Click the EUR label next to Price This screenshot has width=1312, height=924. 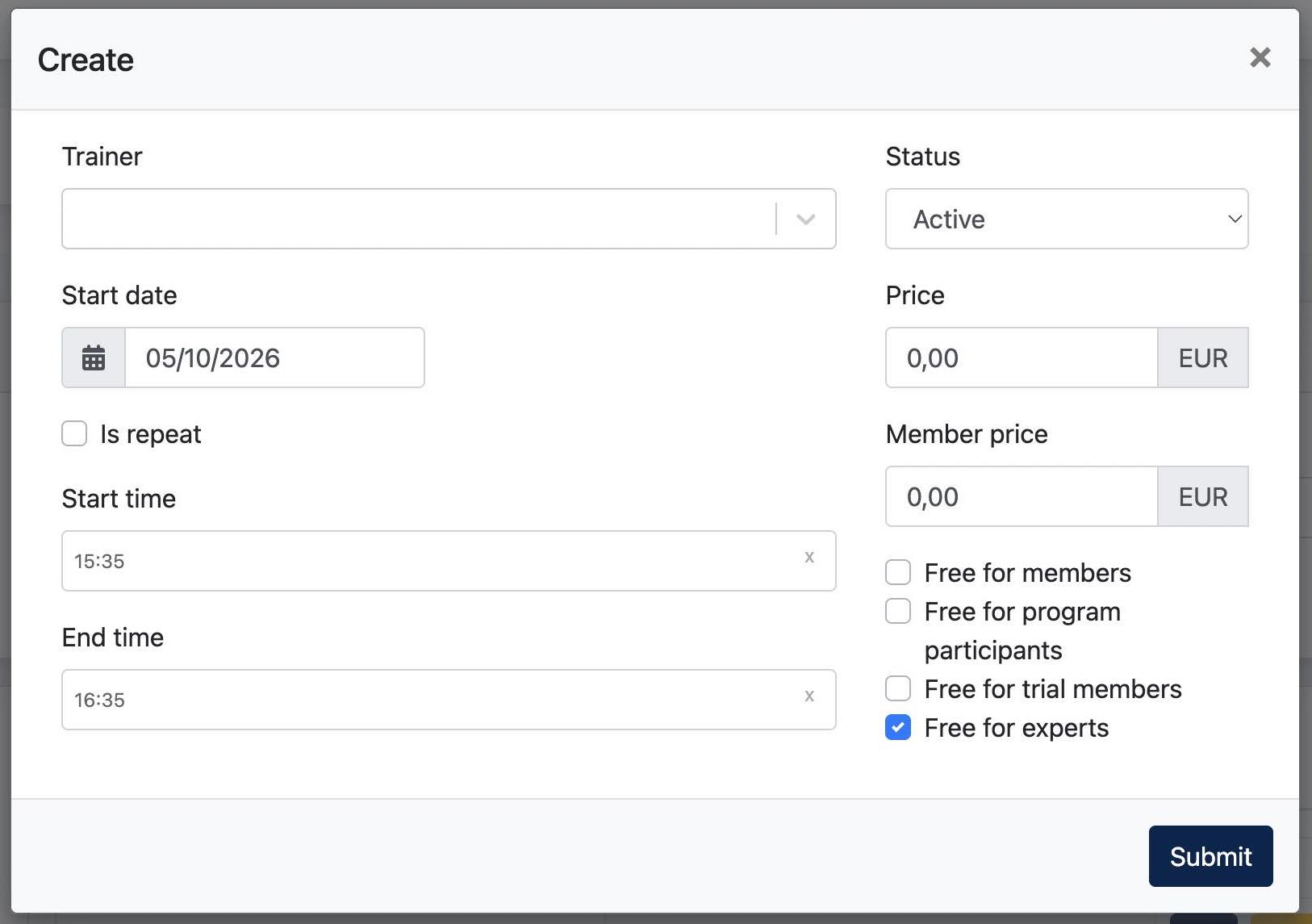coord(1203,357)
